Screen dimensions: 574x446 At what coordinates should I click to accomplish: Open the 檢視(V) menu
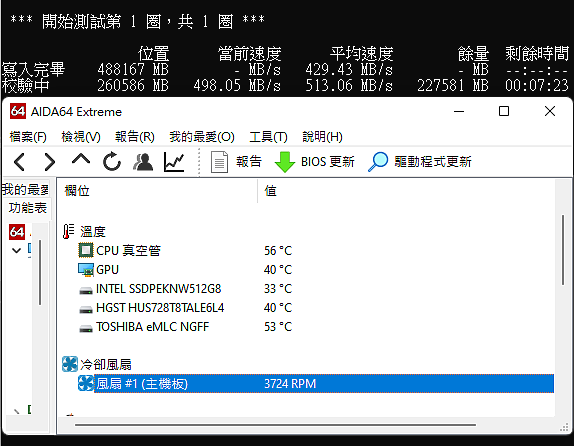pyautogui.click(x=81, y=137)
